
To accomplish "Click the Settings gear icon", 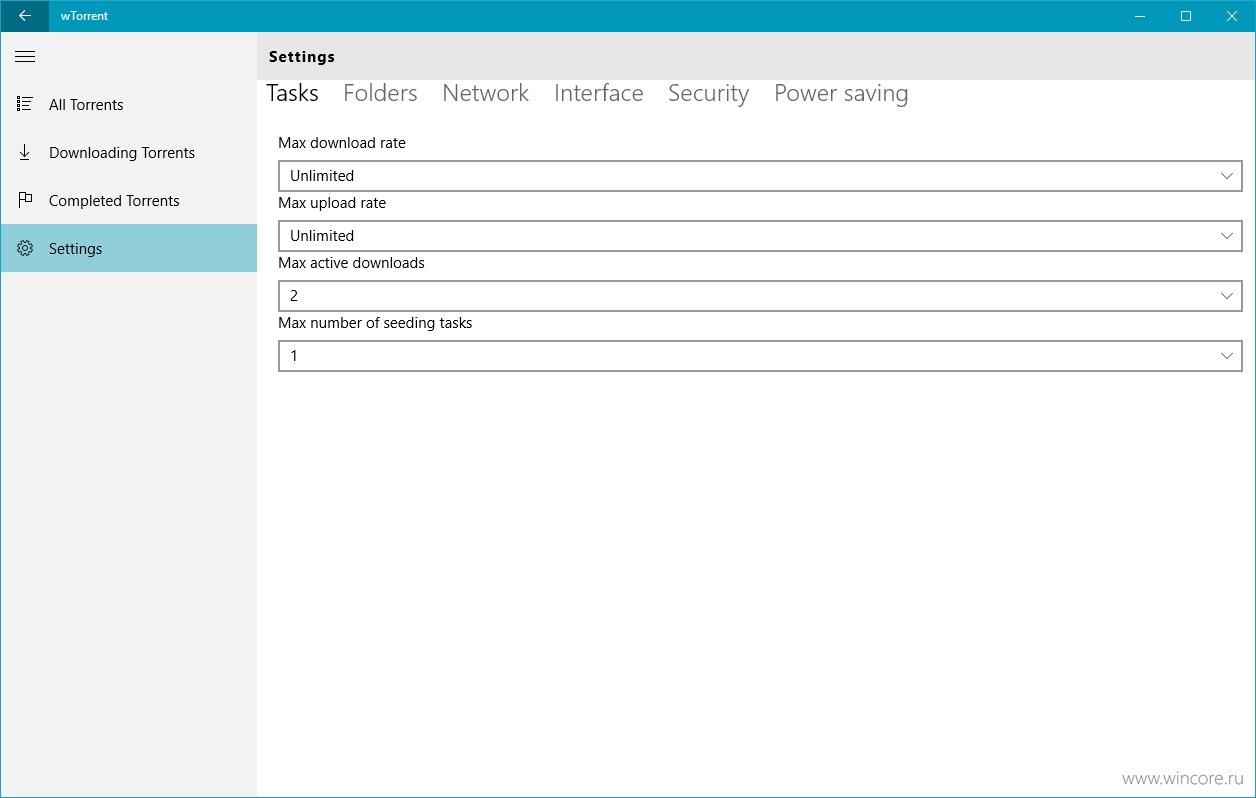I will 25,248.
